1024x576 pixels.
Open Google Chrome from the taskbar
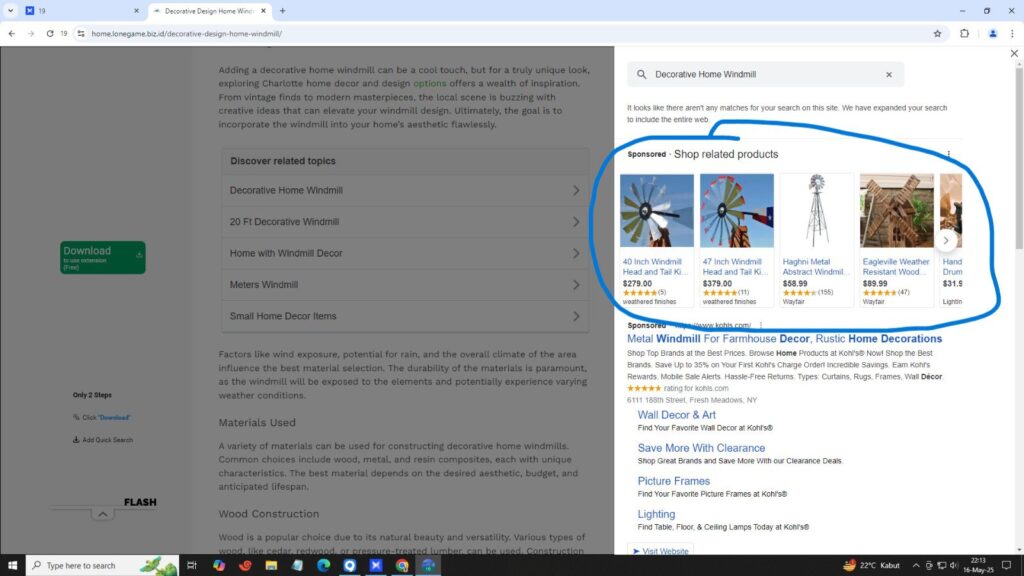click(402, 565)
